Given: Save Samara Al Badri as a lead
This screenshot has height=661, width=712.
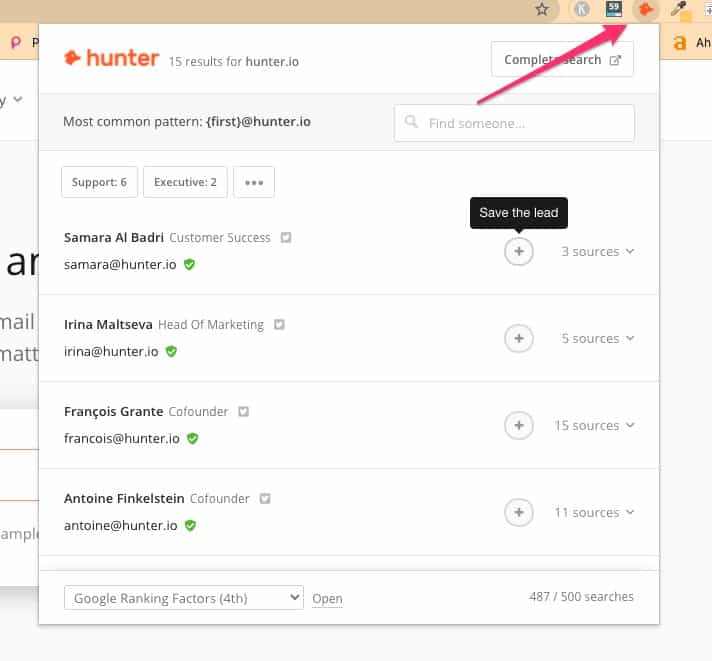Looking at the screenshot, I should click(519, 252).
